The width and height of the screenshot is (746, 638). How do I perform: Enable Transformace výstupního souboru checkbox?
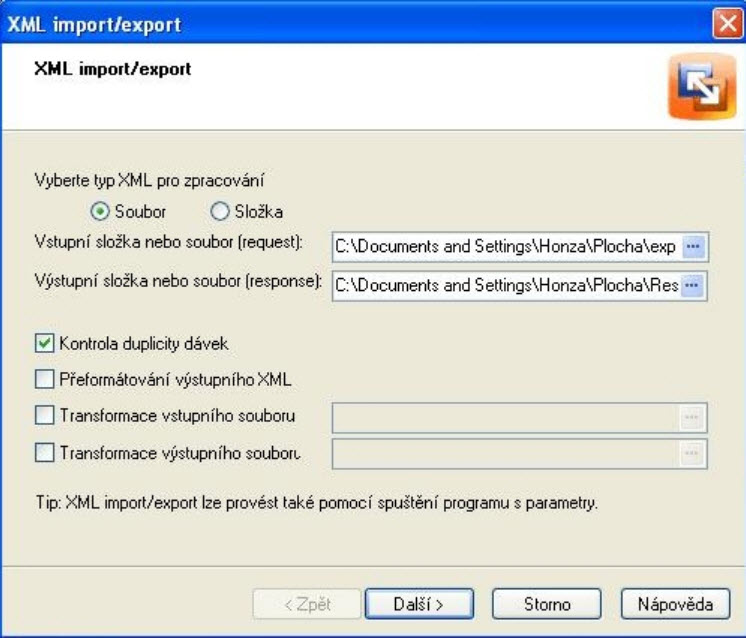(x=44, y=452)
